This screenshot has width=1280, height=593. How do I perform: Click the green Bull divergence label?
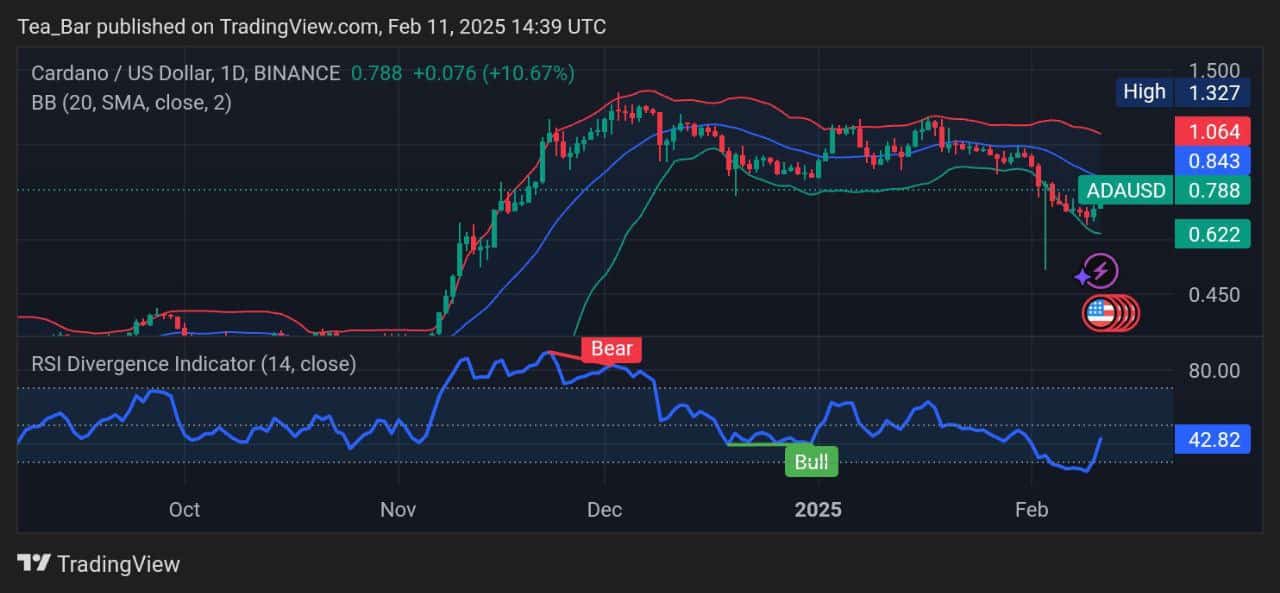(811, 462)
